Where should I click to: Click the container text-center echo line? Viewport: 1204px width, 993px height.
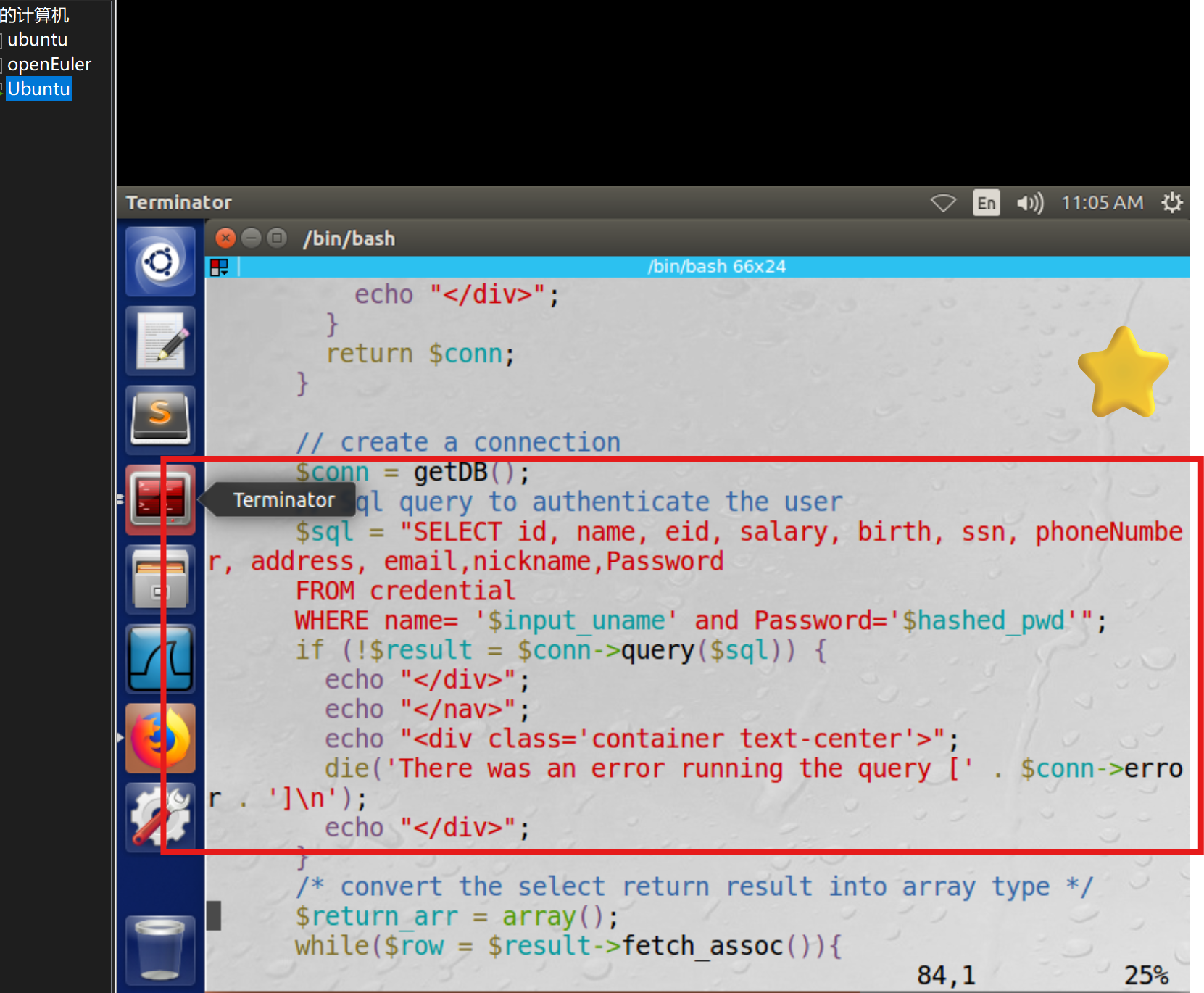pyautogui.click(x=642, y=739)
